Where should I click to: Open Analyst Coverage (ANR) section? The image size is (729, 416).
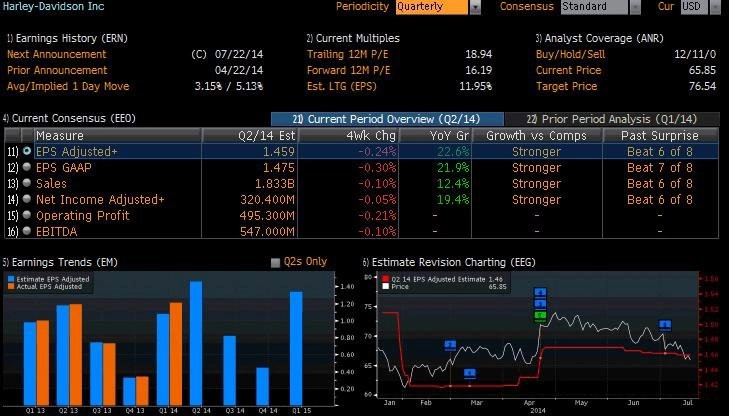pos(600,38)
